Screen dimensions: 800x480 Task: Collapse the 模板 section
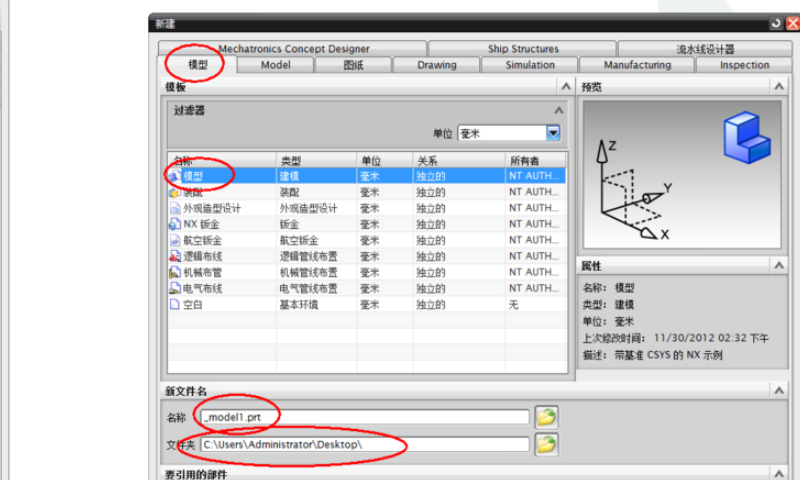pos(566,86)
